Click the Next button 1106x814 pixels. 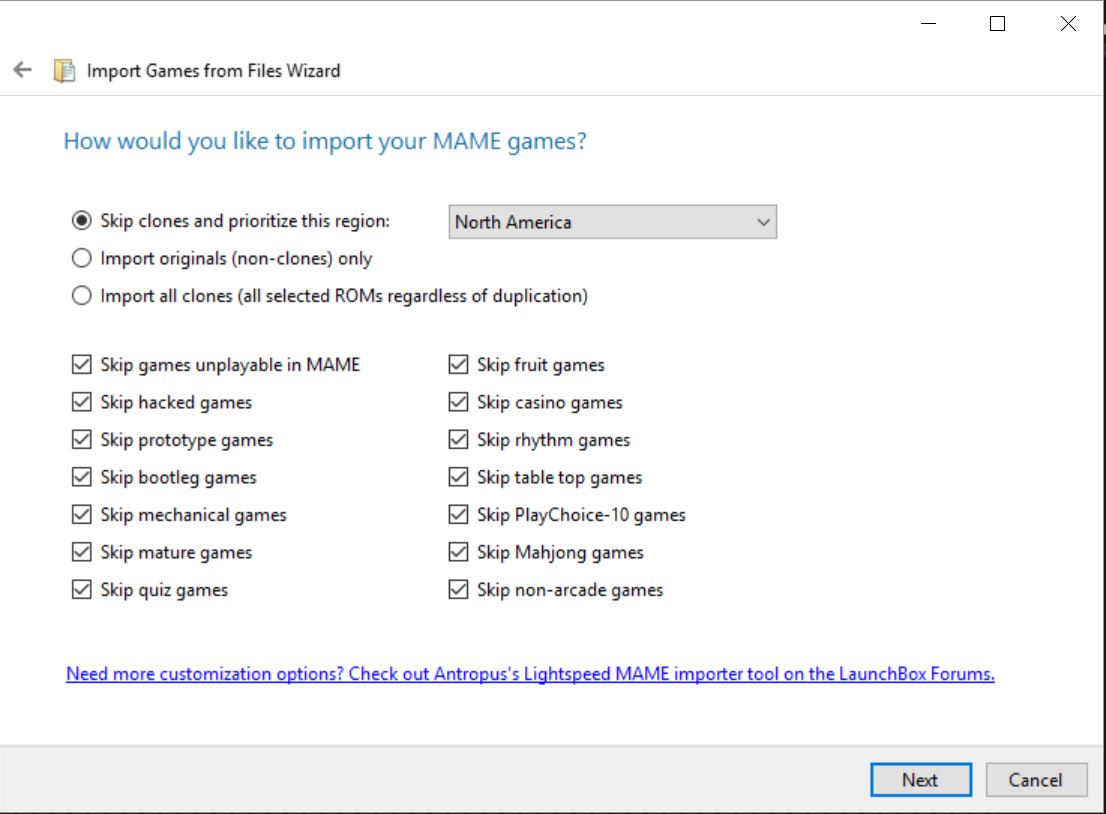(x=920, y=779)
